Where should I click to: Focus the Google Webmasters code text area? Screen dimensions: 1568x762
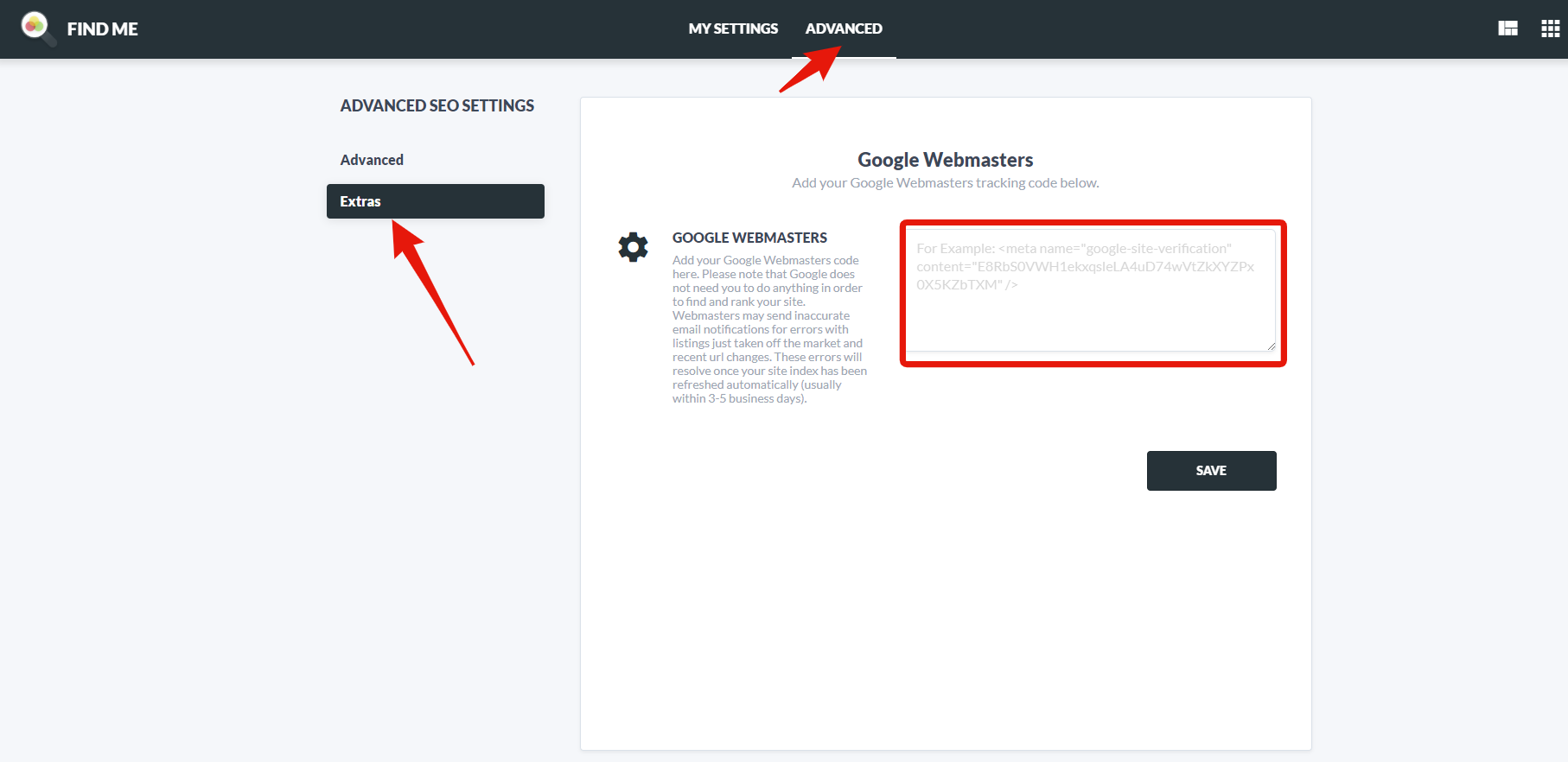pos(1092,290)
